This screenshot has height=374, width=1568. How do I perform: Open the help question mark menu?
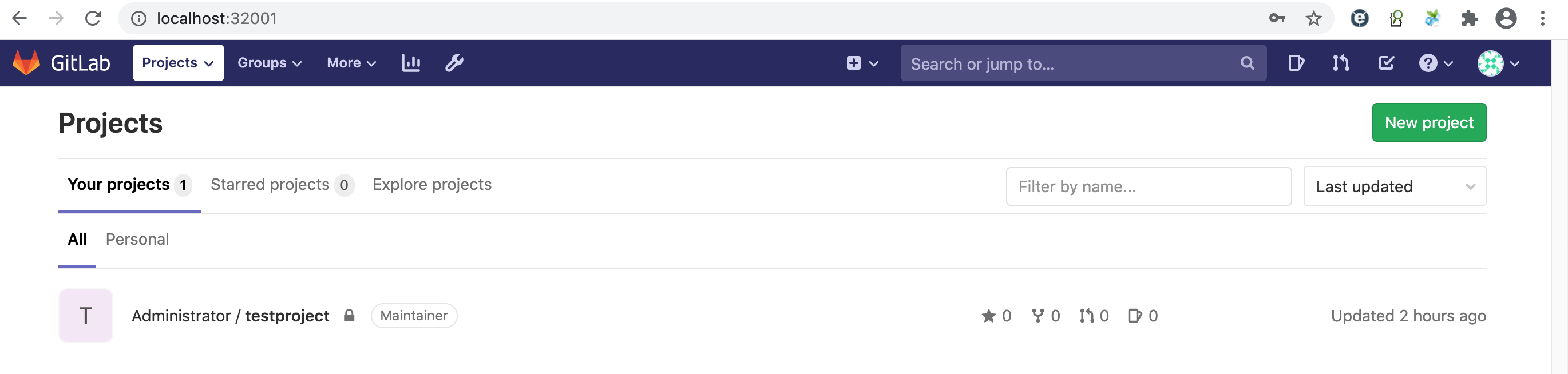1428,63
